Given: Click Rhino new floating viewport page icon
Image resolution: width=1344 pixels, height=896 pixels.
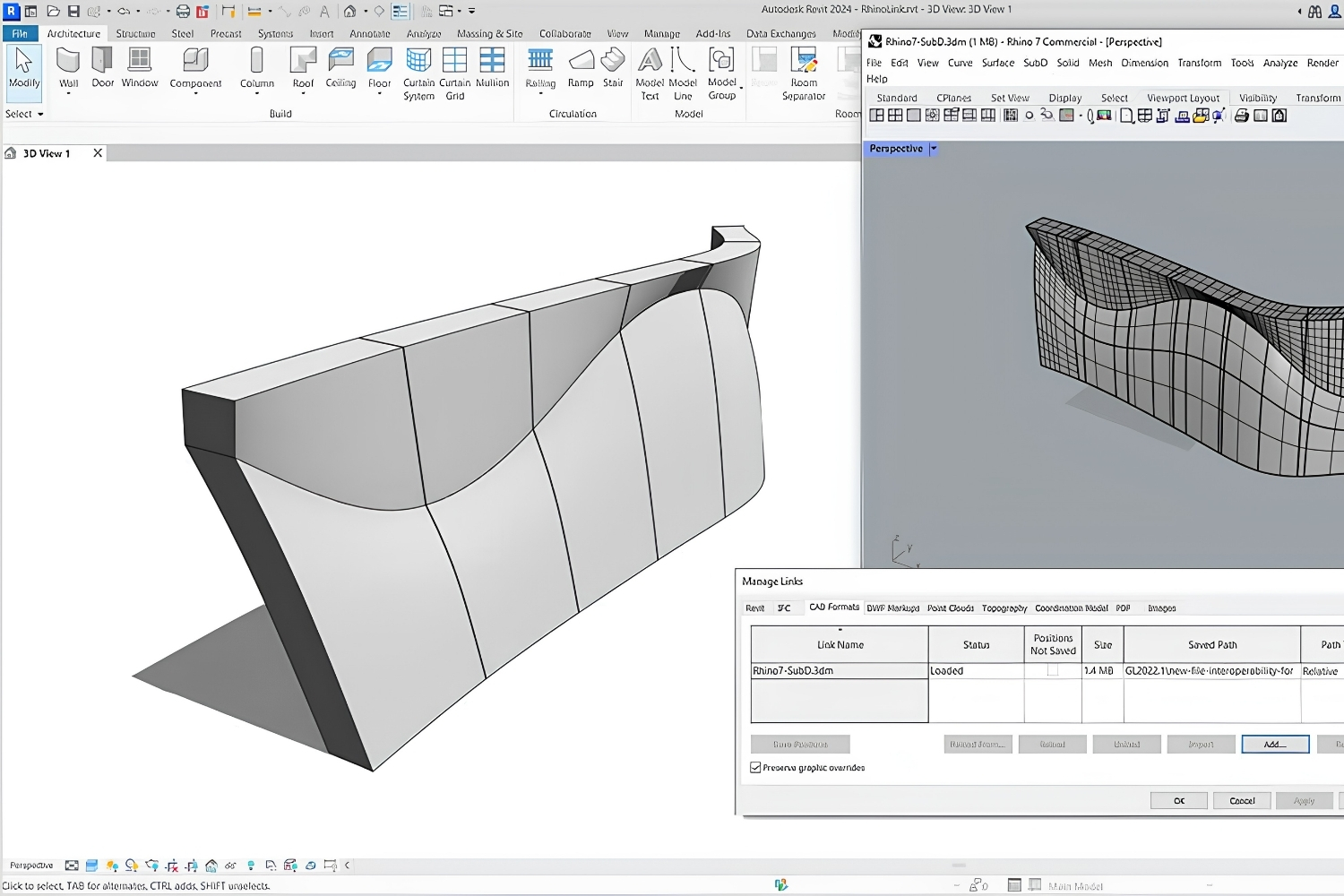Looking at the screenshot, I should [1126, 116].
